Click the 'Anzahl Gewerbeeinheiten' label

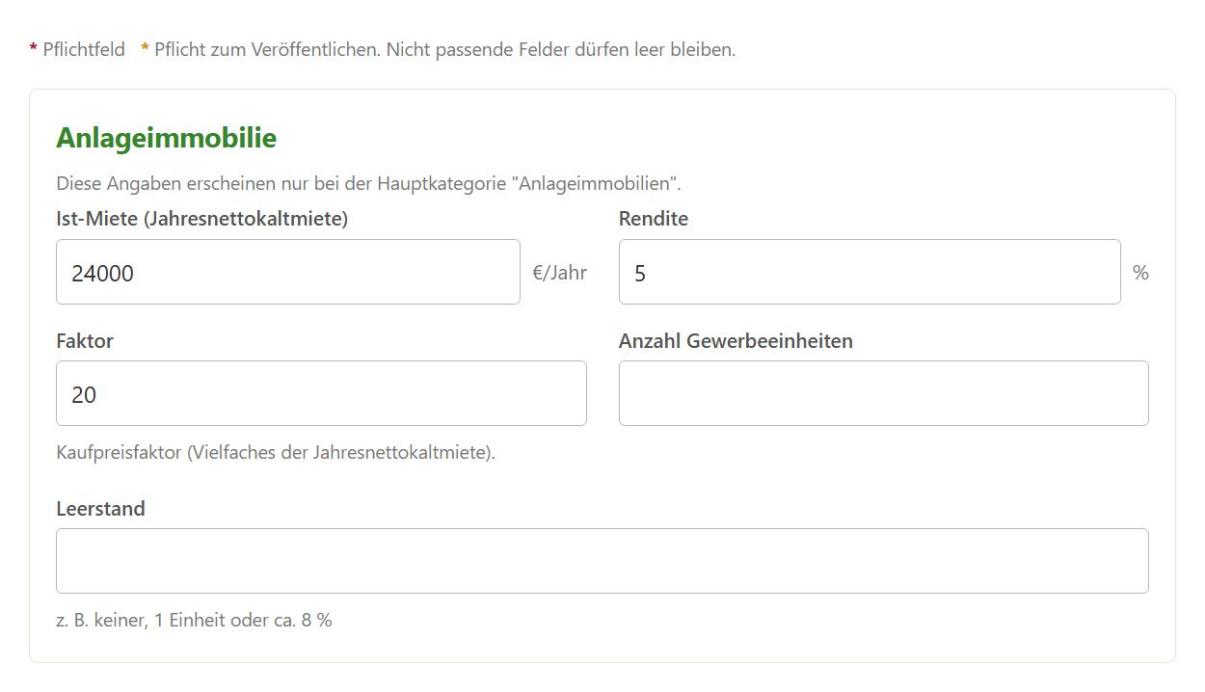point(736,341)
